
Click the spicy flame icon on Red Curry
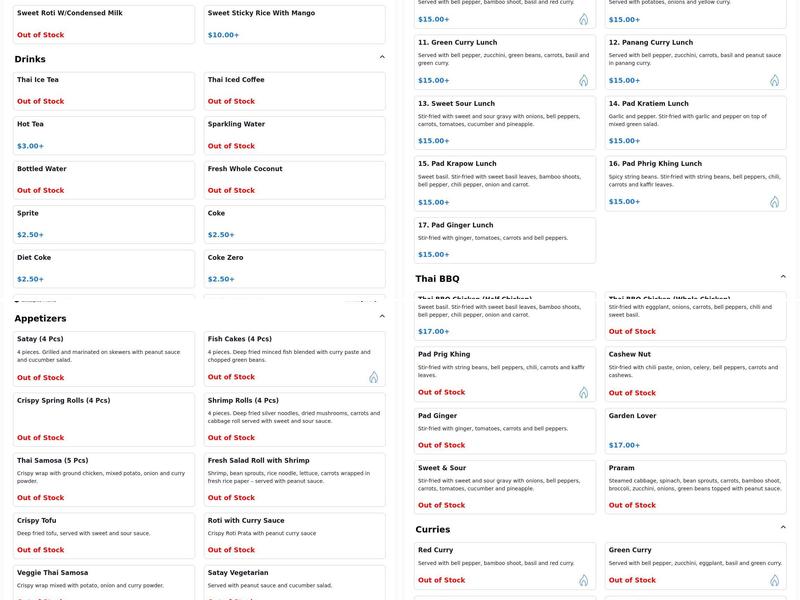(x=583, y=580)
